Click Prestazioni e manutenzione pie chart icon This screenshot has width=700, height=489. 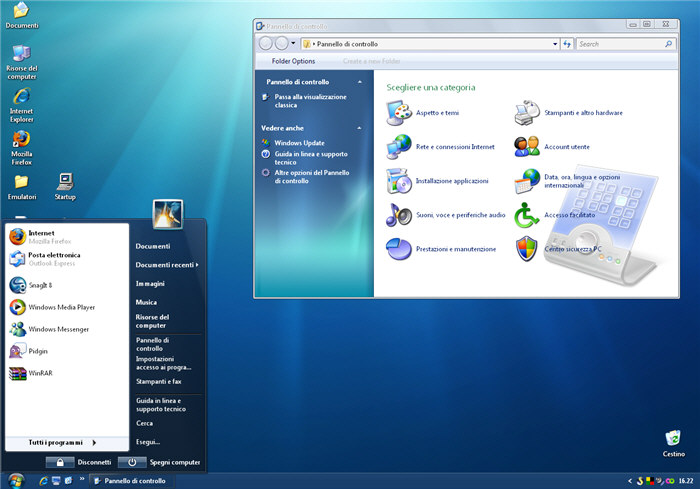click(399, 249)
